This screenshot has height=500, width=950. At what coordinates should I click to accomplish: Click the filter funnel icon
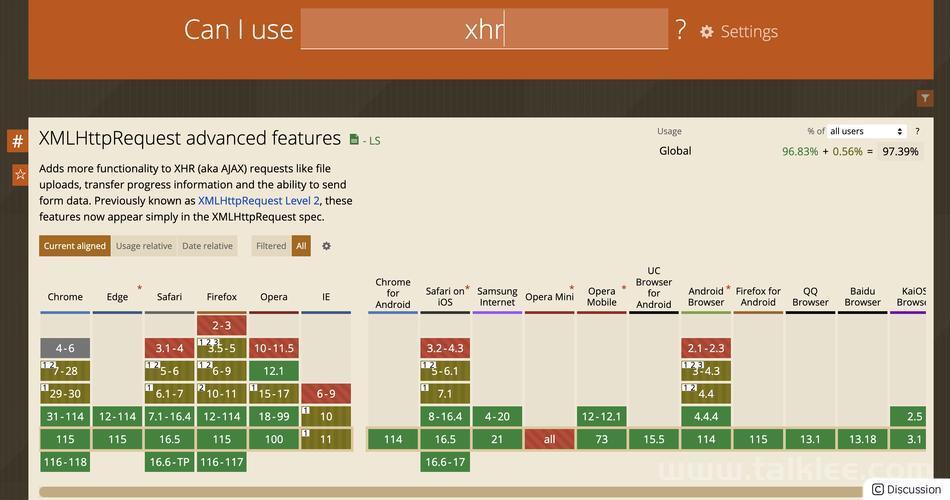tap(925, 98)
